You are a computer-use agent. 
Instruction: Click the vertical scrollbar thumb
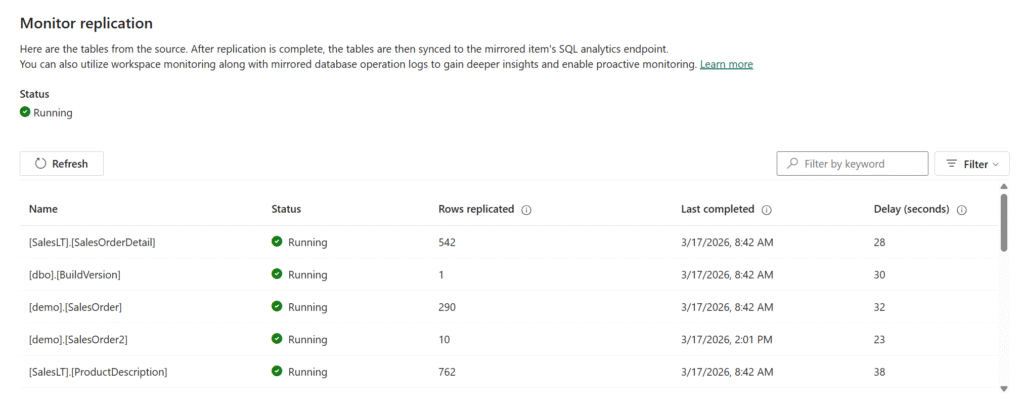tap(1003, 222)
